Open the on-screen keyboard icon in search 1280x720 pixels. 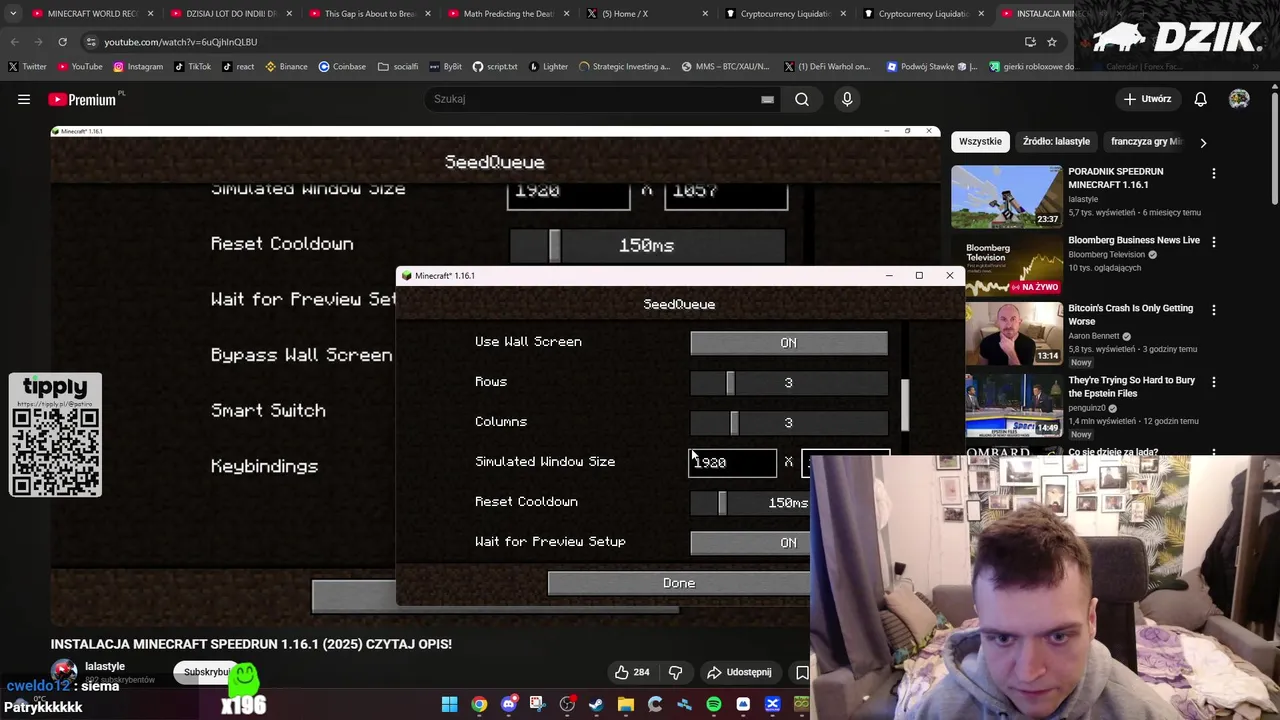(767, 99)
